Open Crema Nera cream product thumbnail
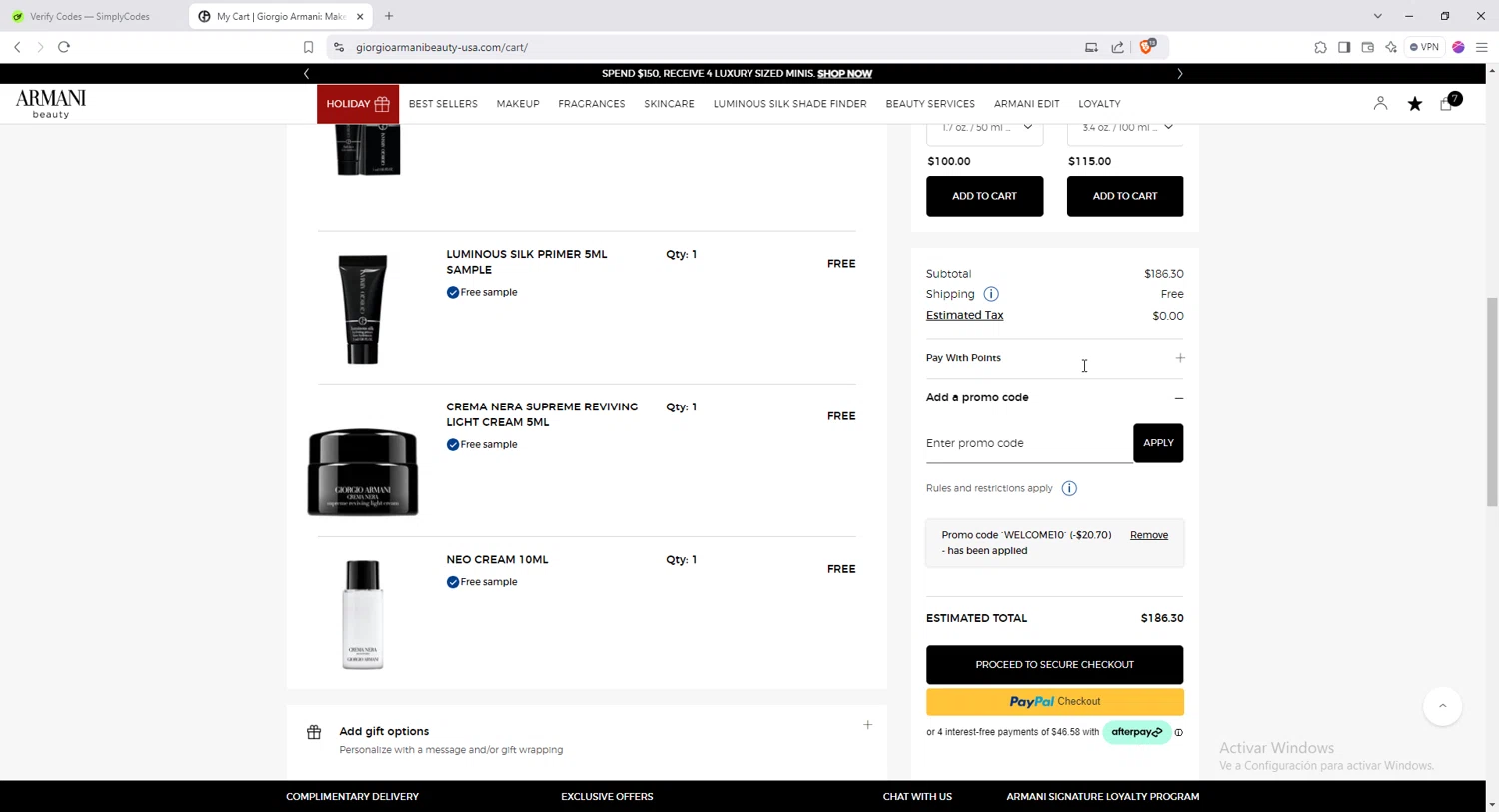 click(363, 472)
